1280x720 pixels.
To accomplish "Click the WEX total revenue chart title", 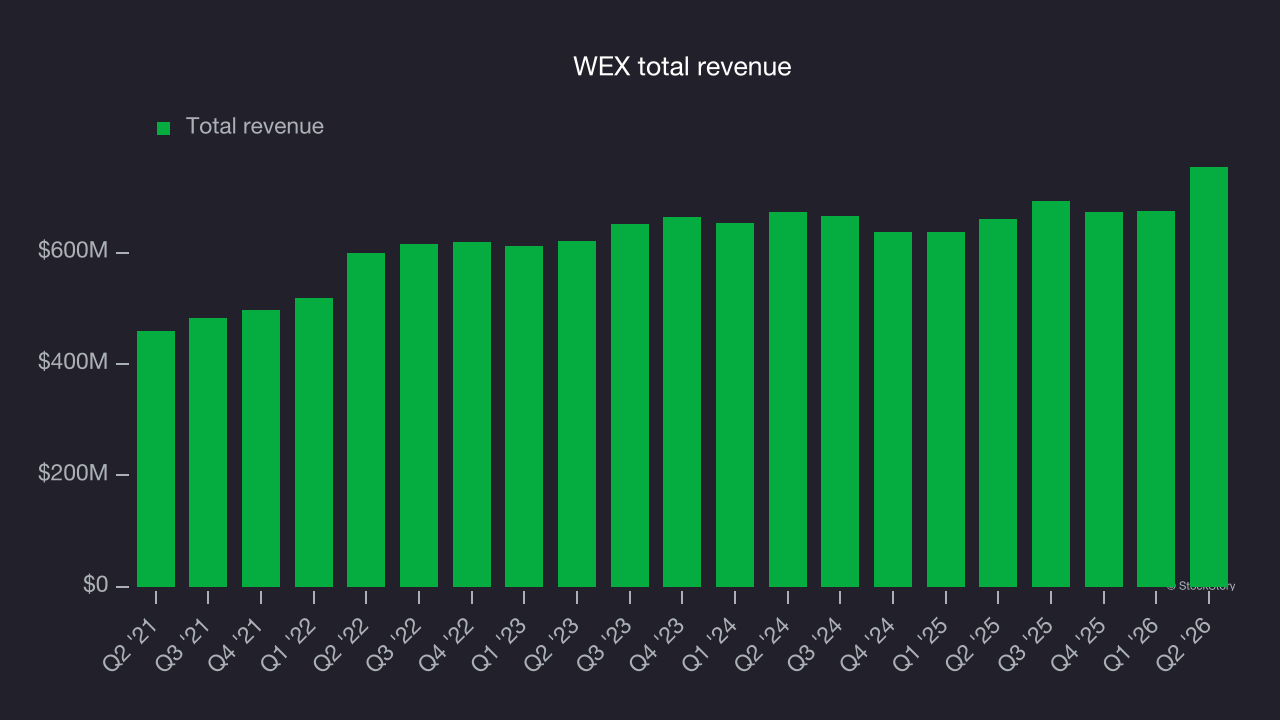I will tap(682, 67).
